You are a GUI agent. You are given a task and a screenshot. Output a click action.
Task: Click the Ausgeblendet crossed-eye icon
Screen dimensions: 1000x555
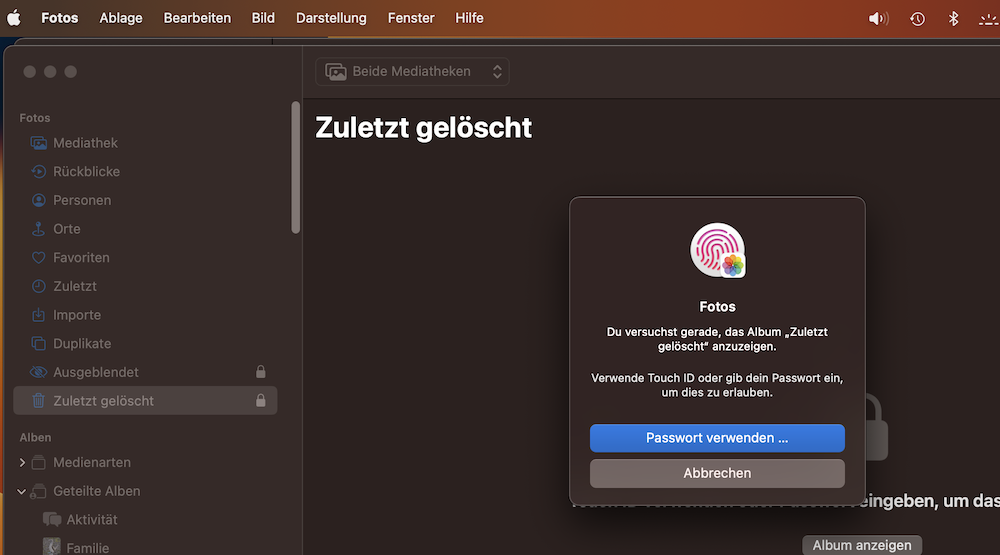point(38,372)
